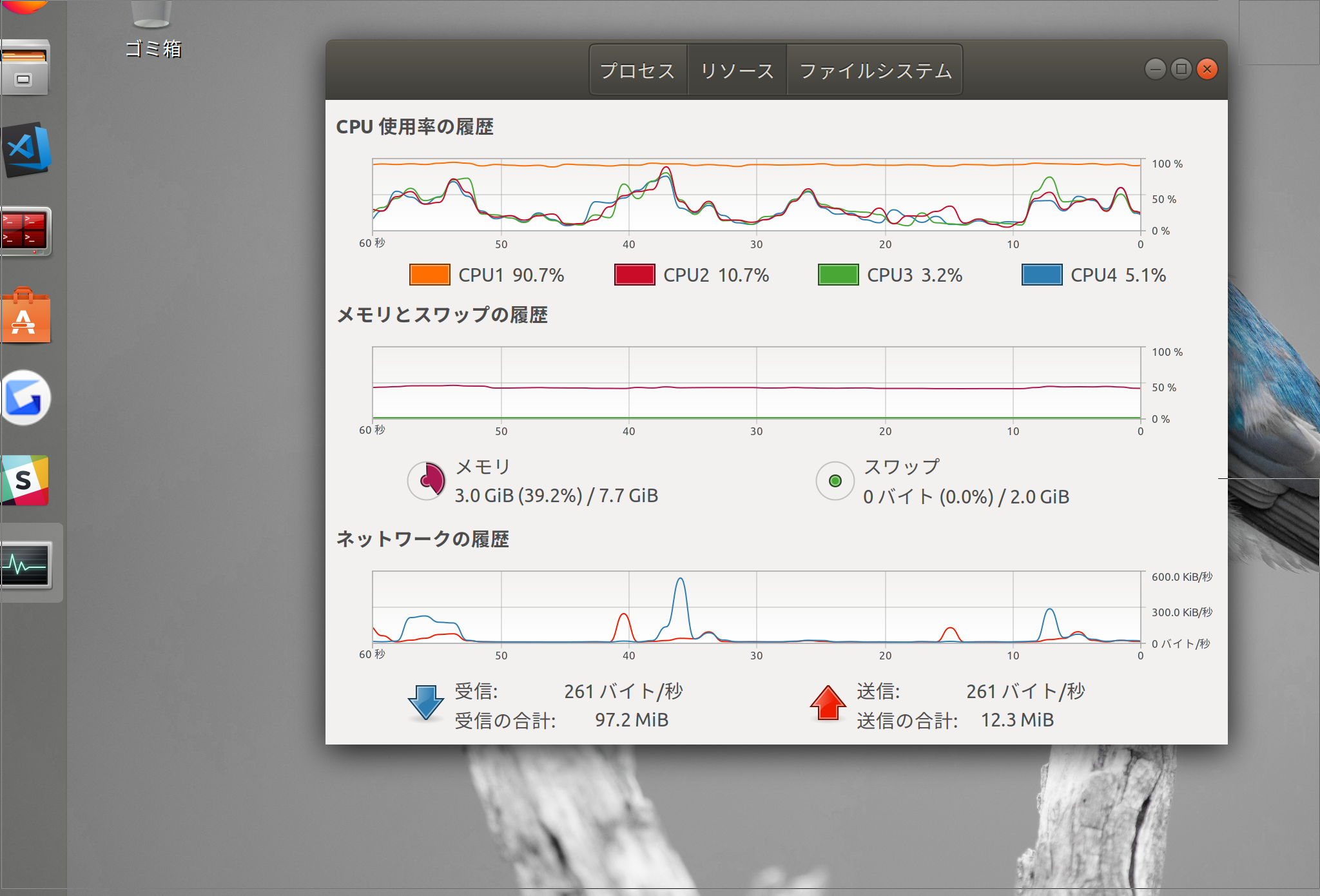Select the リソース tab
Image resolution: width=1320 pixels, height=896 pixels.
[x=737, y=70]
